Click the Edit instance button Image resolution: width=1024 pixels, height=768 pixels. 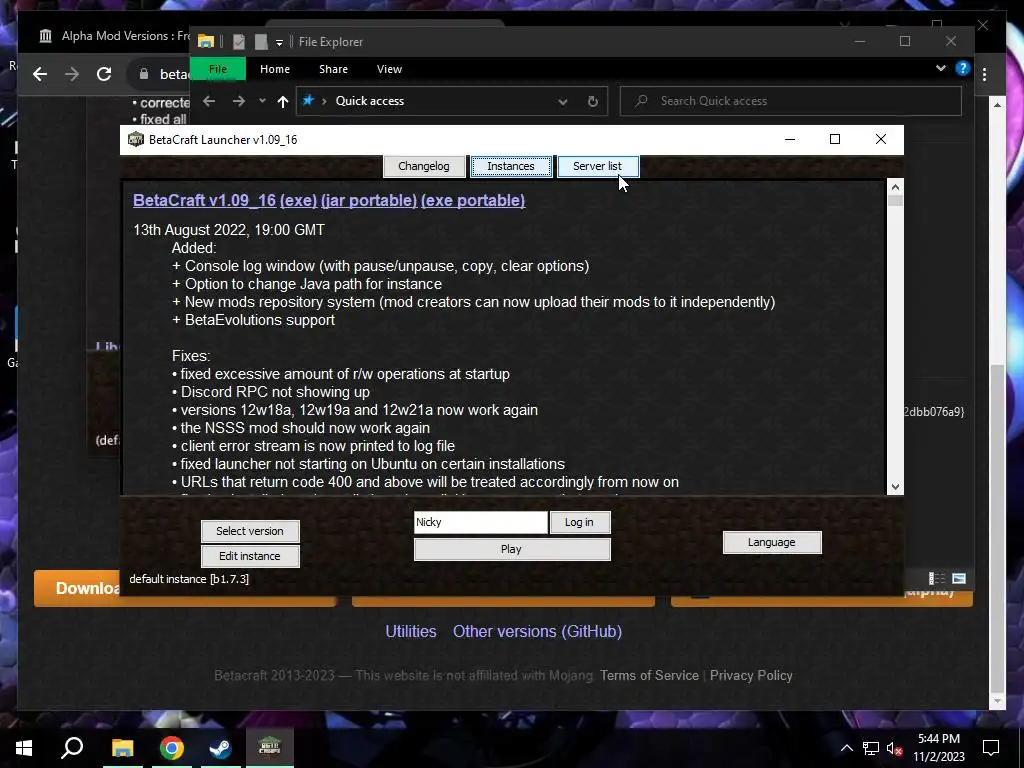tap(250, 556)
